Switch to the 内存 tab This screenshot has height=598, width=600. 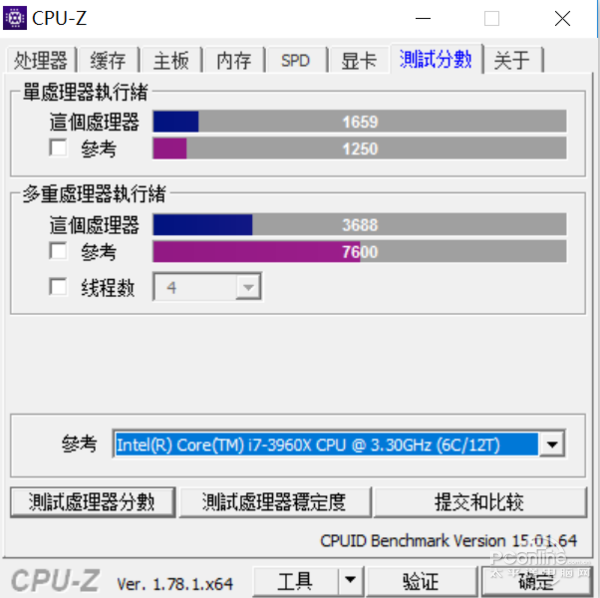pos(234,60)
